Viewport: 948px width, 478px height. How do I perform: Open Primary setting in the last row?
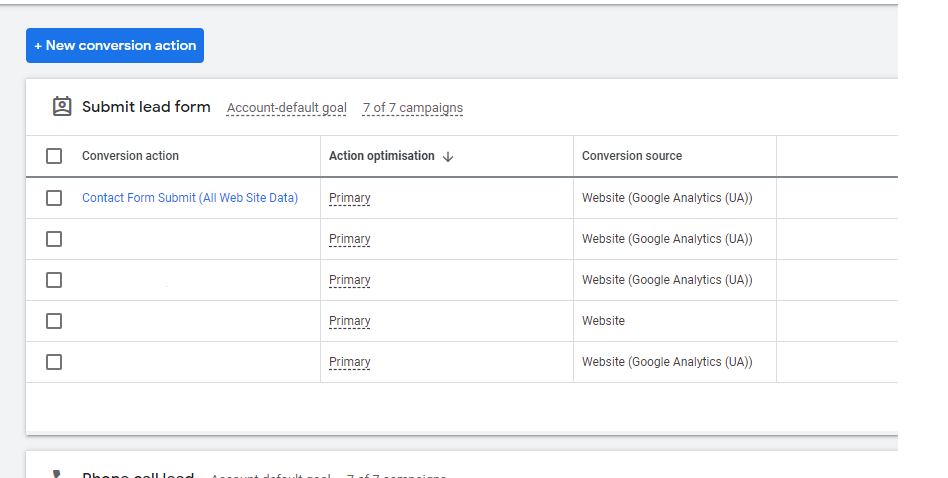tap(350, 362)
